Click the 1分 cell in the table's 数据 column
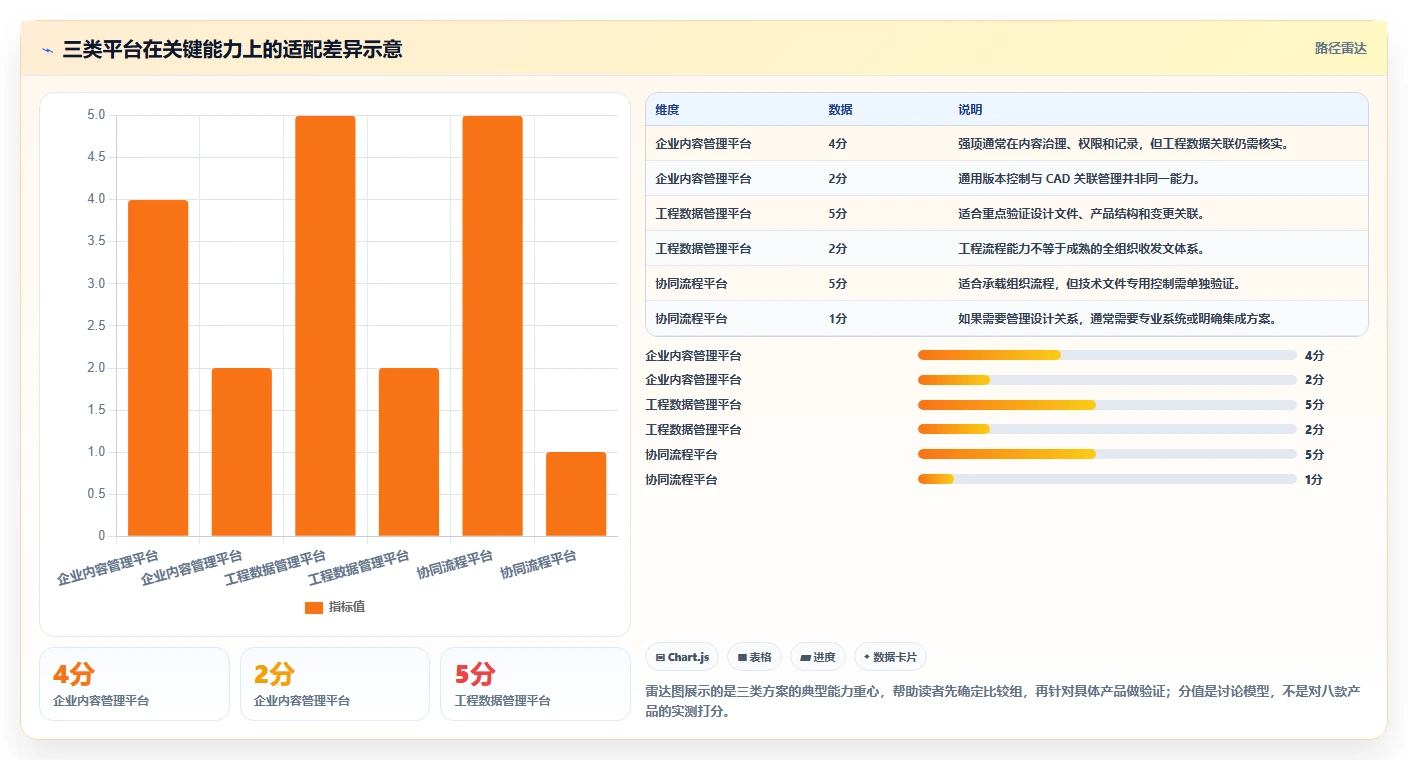1408x760 pixels. [x=837, y=318]
